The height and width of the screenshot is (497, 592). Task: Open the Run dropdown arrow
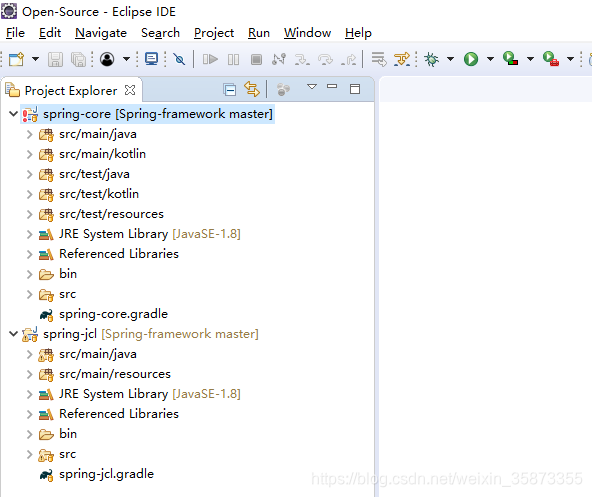pyautogui.click(x=490, y=59)
